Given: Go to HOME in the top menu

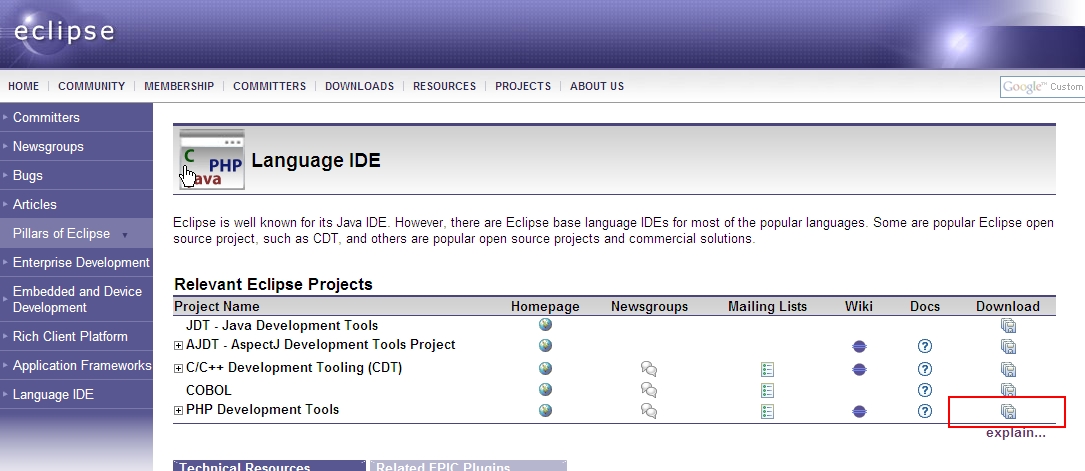Looking at the screenshot, I should 24,86.
